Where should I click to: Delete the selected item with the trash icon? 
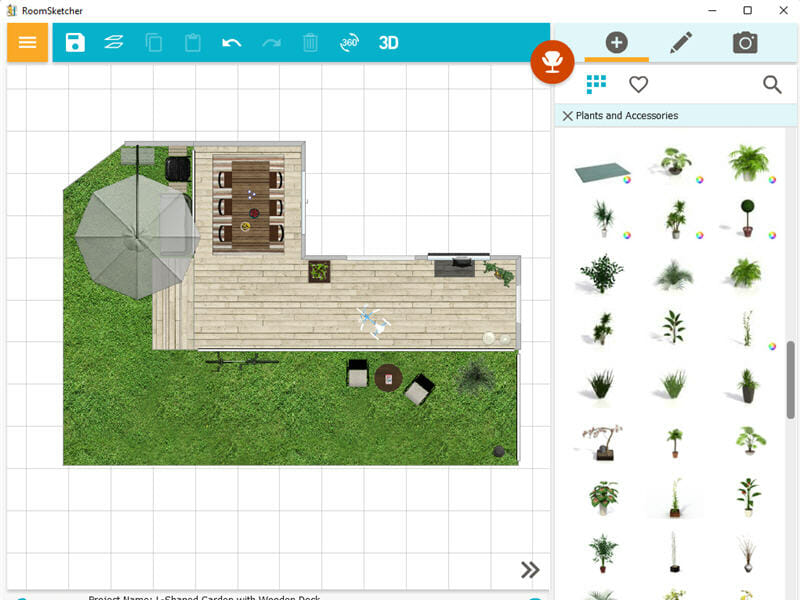(311, 43)
